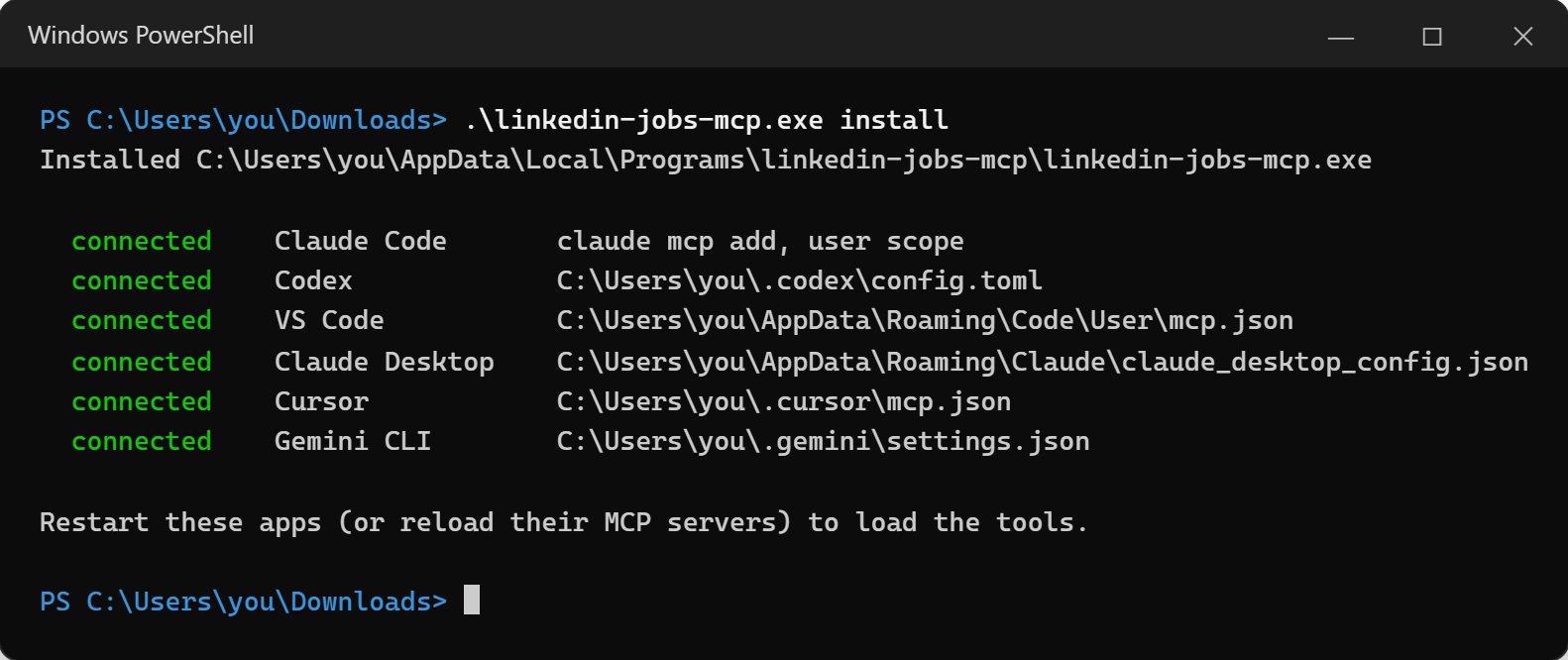The image size is (1568, 660).
Task: Click the linkedin-jobs-mcp.exe install command text
Action: click(x=707, y=120)
